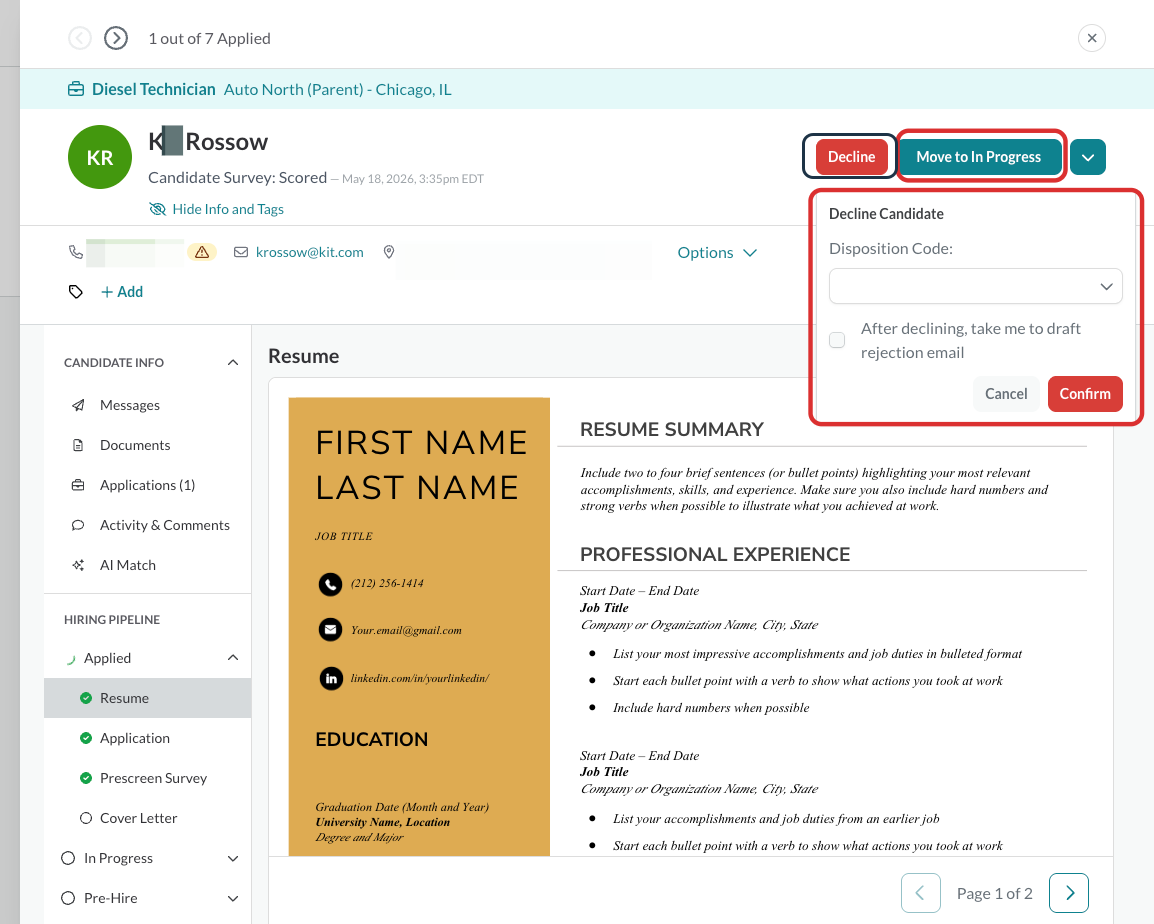Confirm declining the candidate

click(x=1085, y=394)
